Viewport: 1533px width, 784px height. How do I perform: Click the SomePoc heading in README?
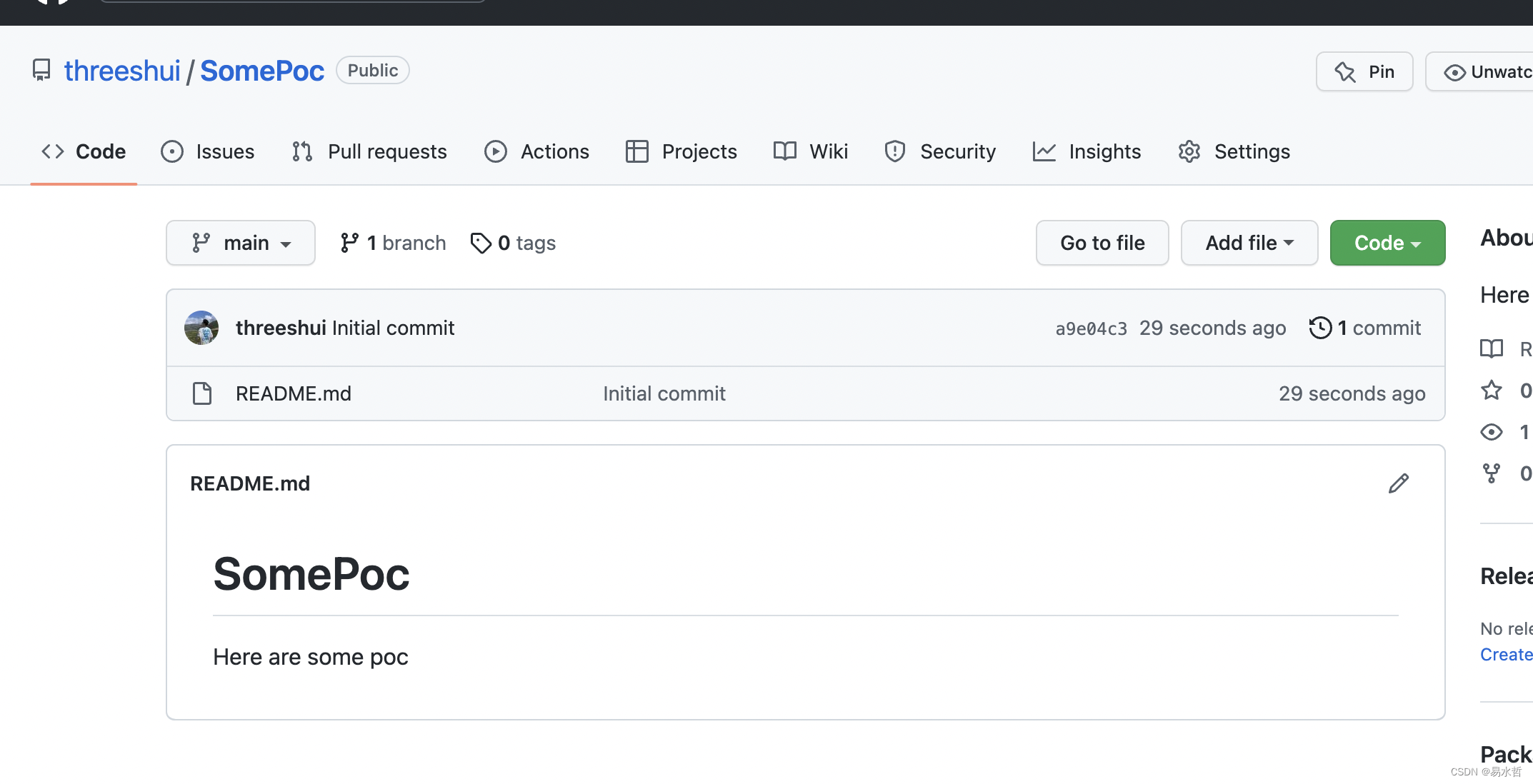pyautogui.click(x=311, y=574)
